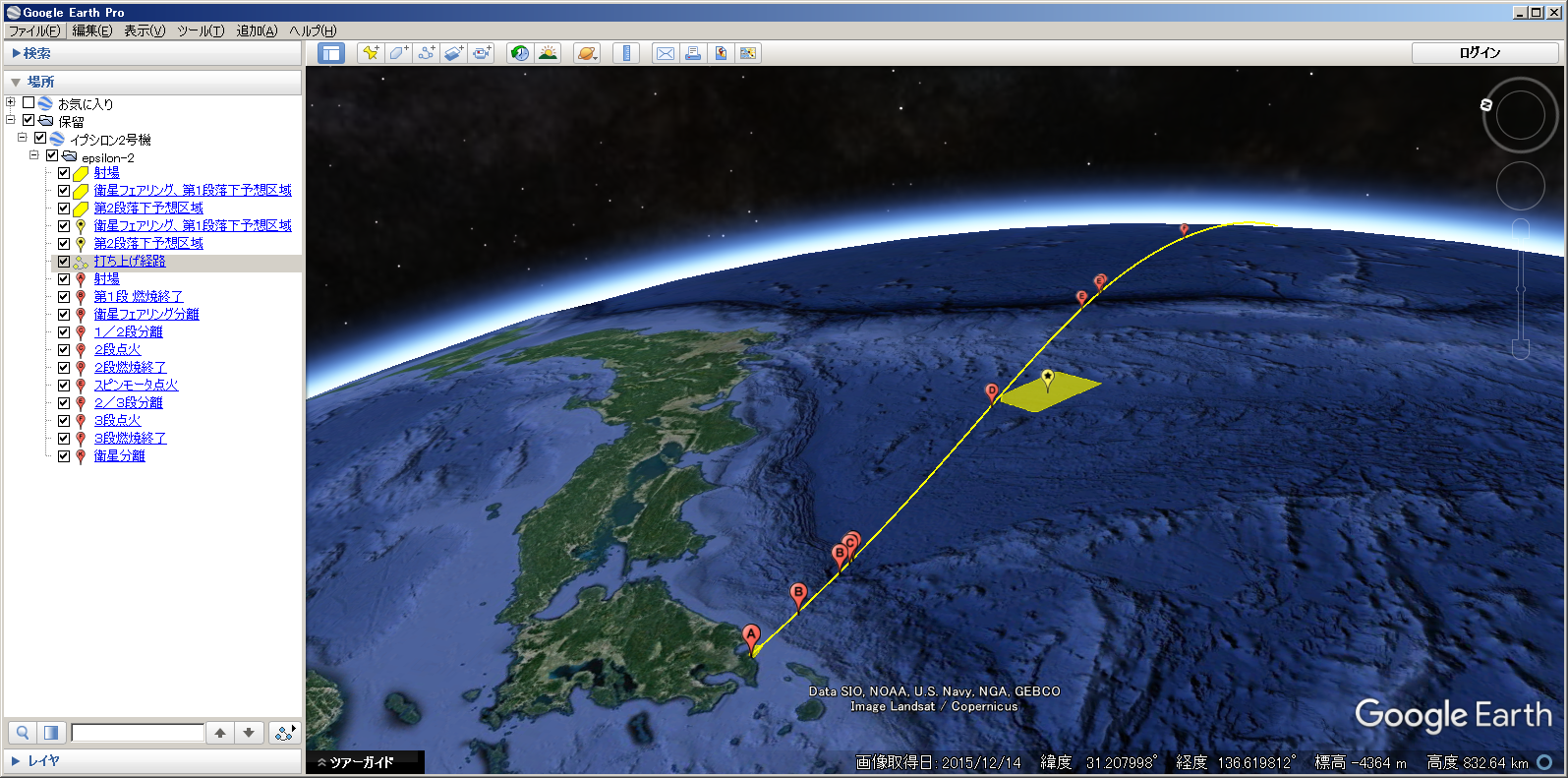Screen dimensions: 1568x778
Task: Add a placemark with the pushpin tool
Action: pos(371,53)
